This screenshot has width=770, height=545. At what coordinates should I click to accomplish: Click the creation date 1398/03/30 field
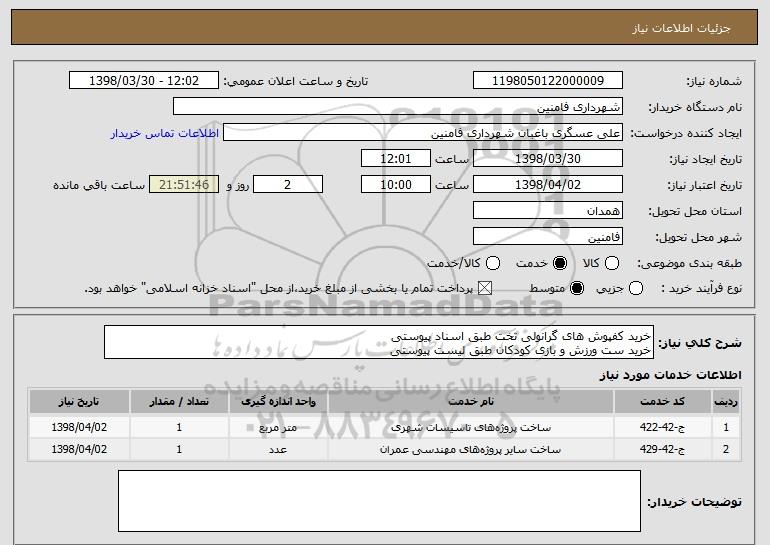548,159
